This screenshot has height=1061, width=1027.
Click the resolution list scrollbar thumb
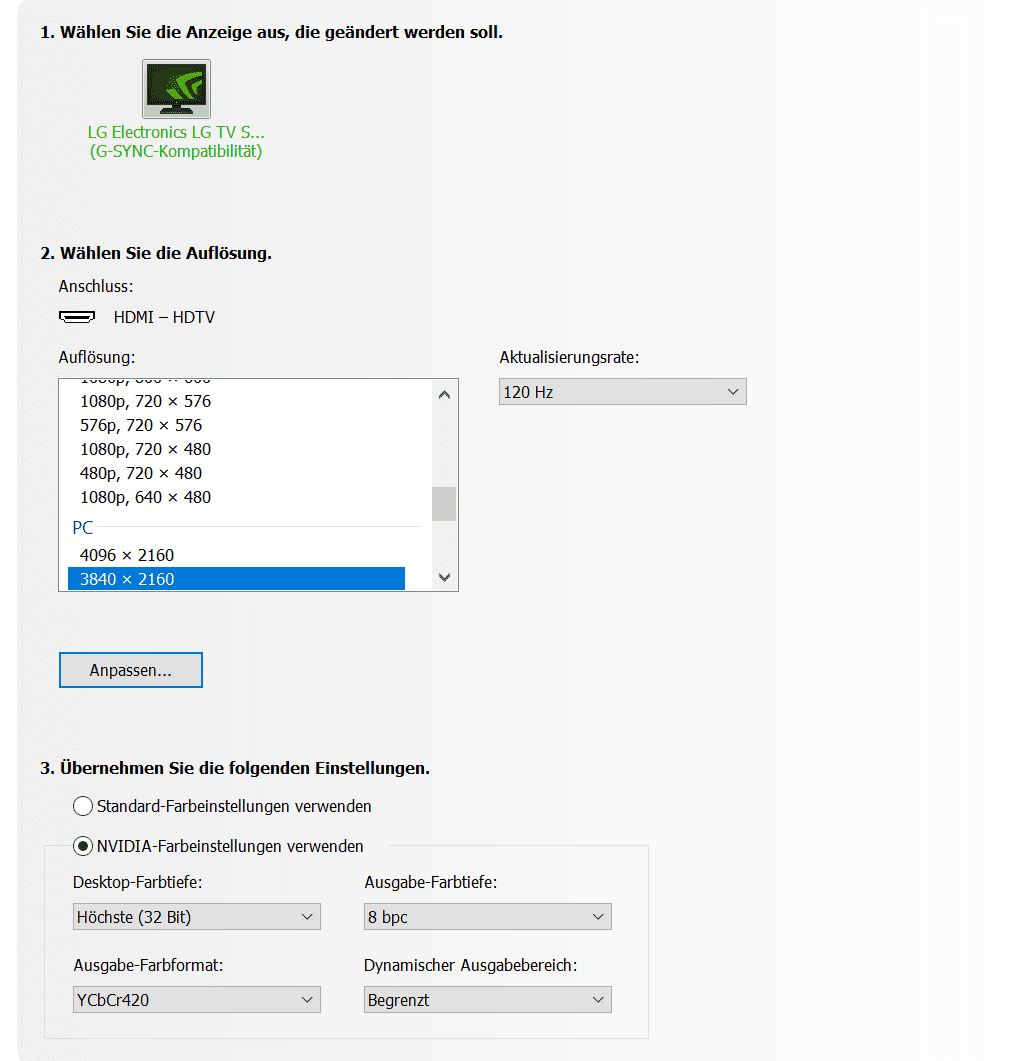(x=444, y=504)
